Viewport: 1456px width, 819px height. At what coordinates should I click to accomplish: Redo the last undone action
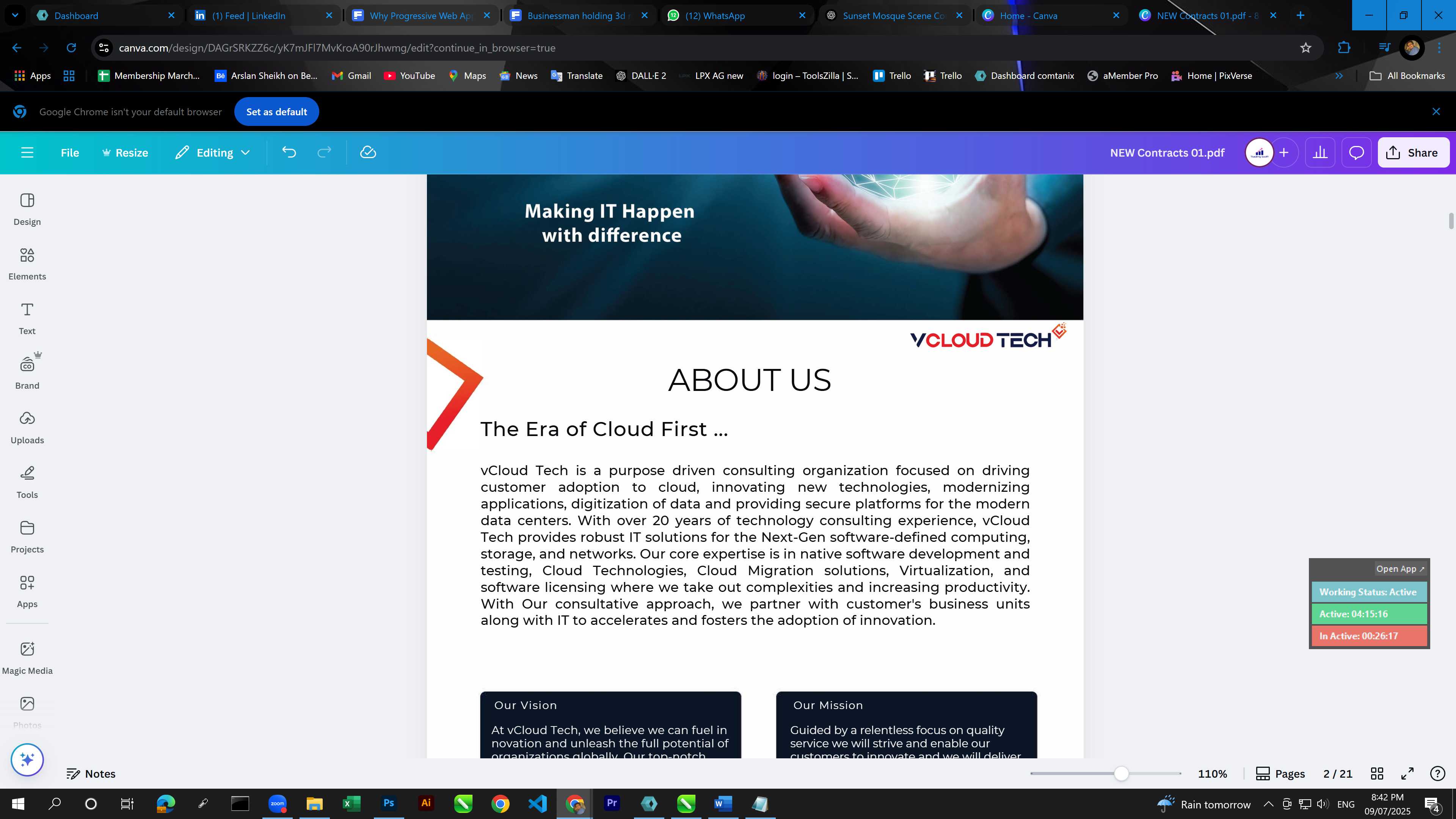click(324, 152)
